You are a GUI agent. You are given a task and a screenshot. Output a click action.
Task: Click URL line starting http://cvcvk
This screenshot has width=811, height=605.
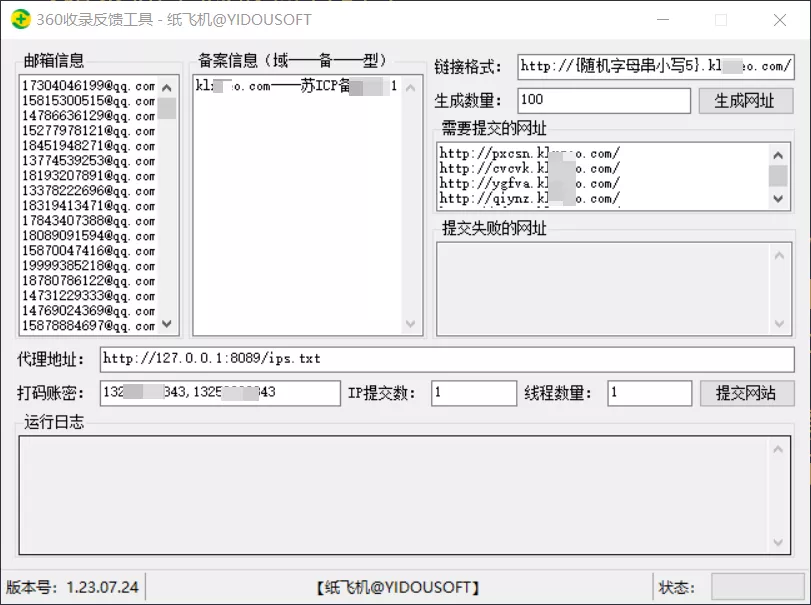(x=529, y=169)
